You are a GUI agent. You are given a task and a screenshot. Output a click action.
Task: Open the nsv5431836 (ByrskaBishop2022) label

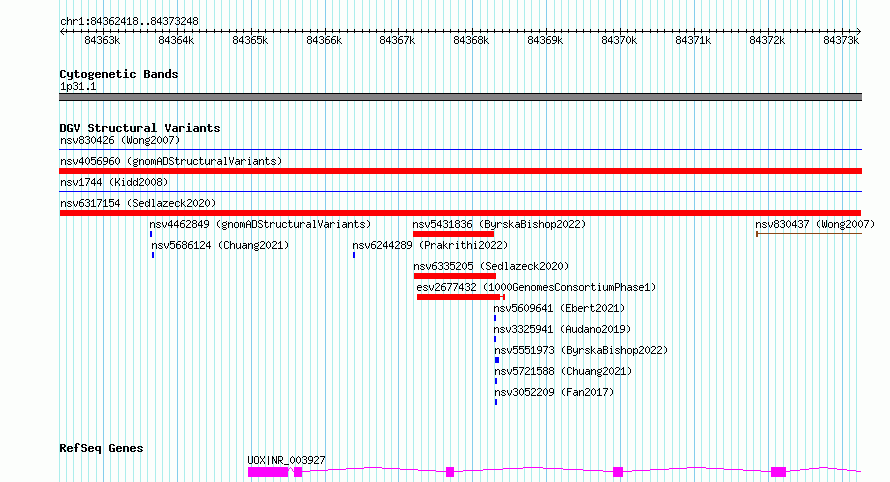(499, 224)
